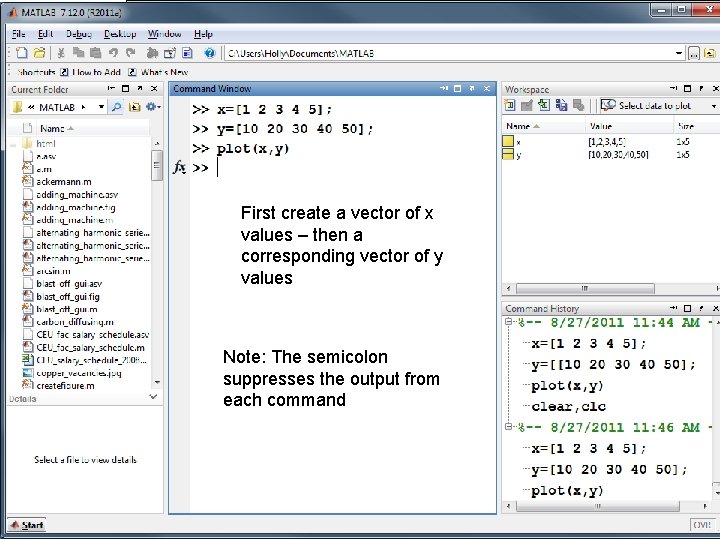
Task: Create a new script with New file icon
Action: 22,53
